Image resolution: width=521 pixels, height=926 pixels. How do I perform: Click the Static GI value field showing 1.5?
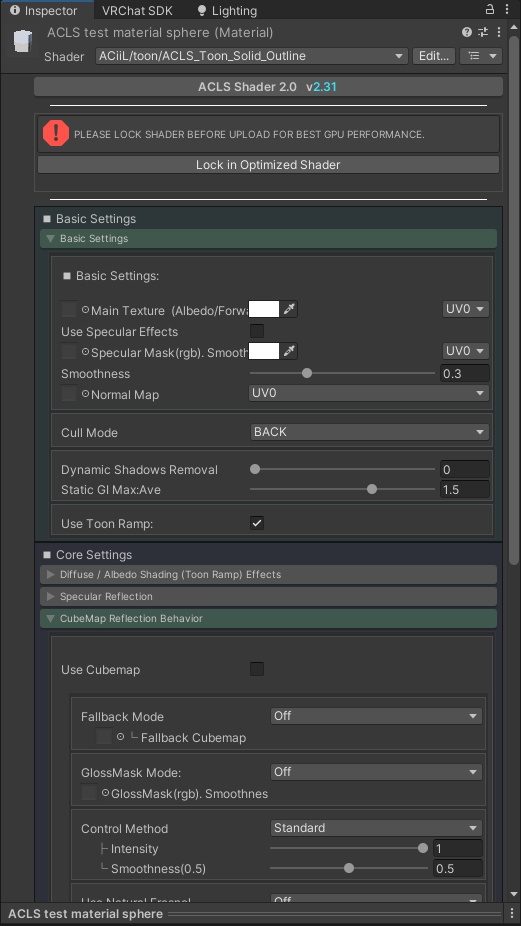(465, 489)
